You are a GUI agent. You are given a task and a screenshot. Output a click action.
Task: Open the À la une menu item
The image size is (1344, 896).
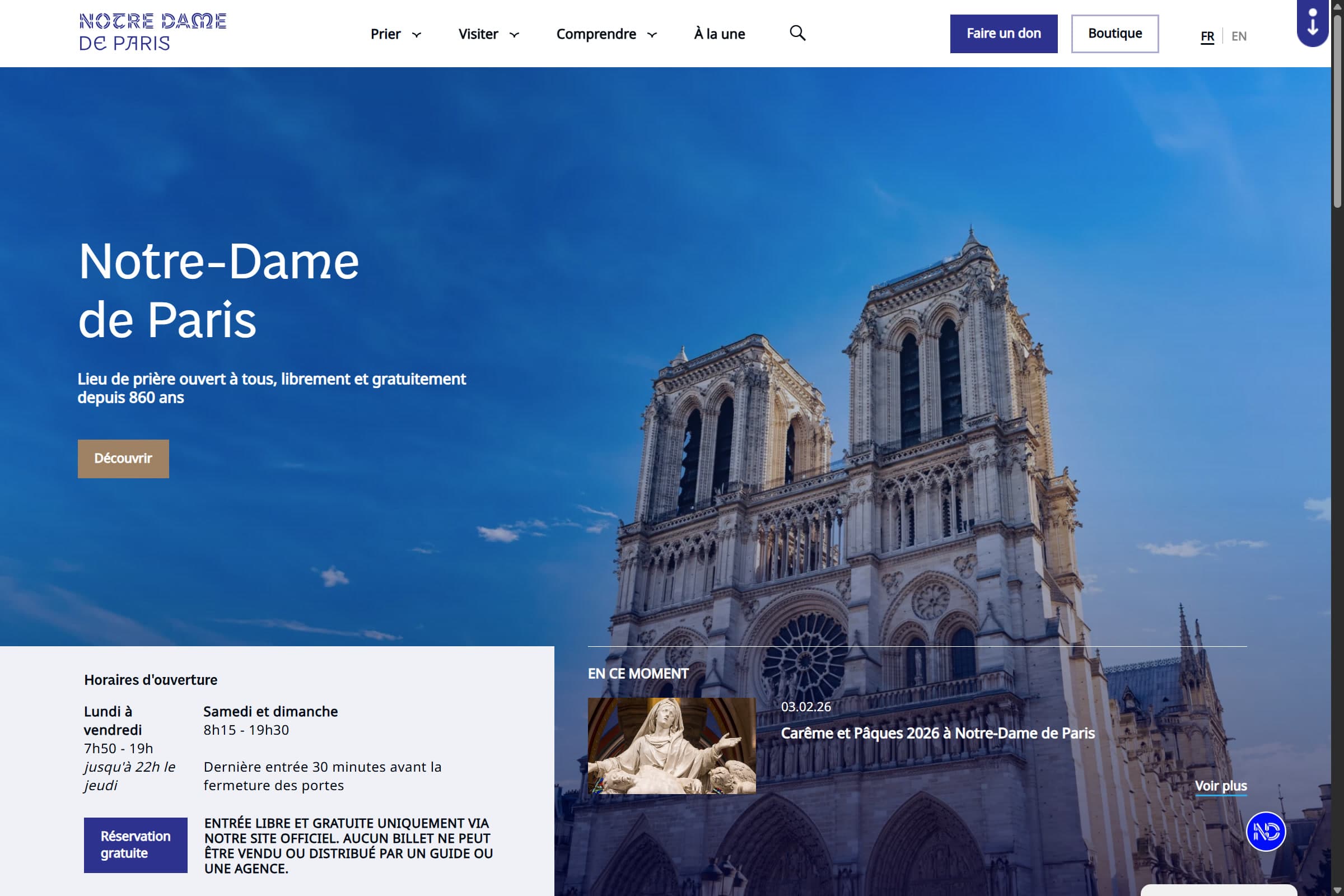[719, 34]
